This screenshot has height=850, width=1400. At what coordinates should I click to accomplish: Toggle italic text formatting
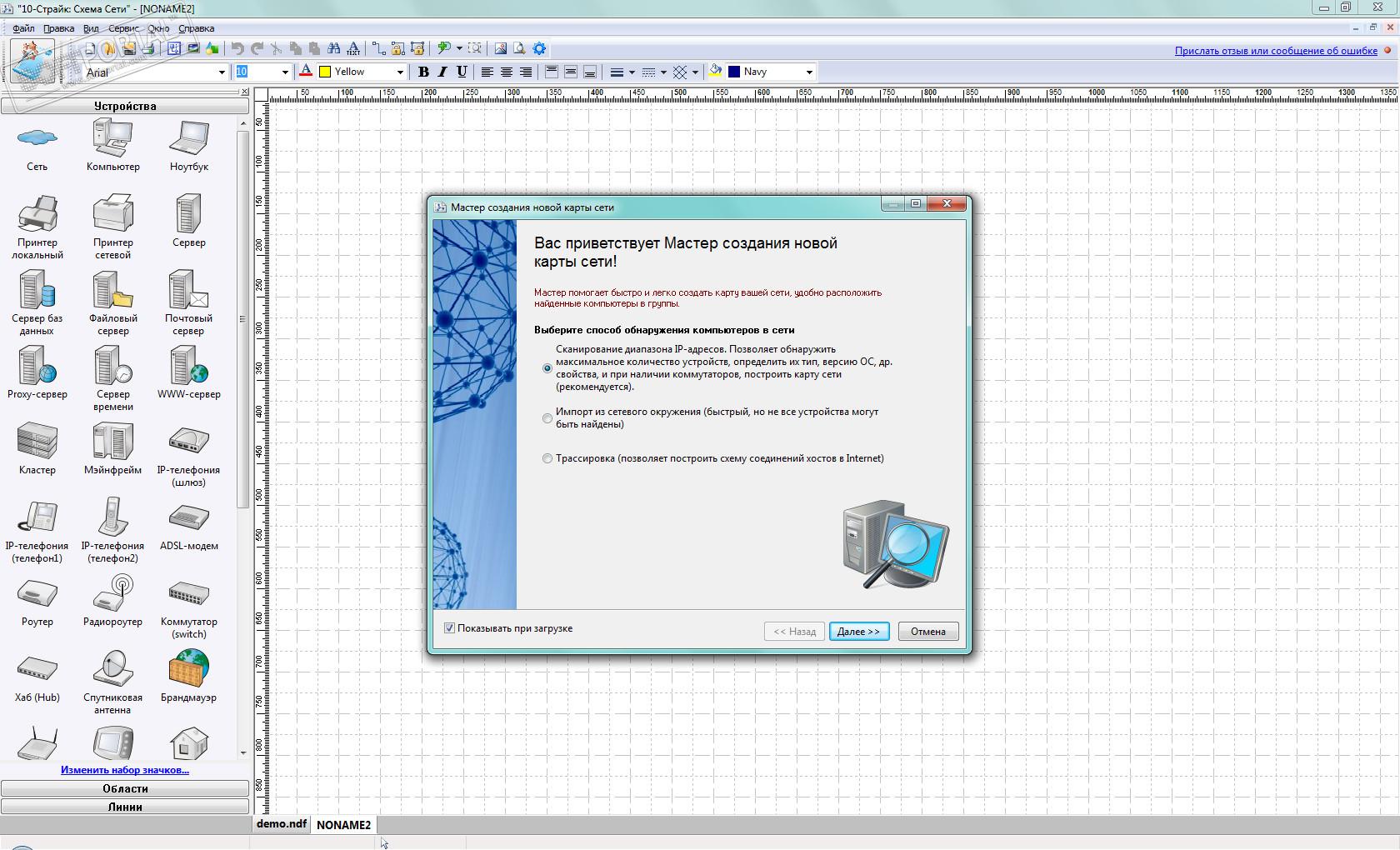click(x=442, y=72)
